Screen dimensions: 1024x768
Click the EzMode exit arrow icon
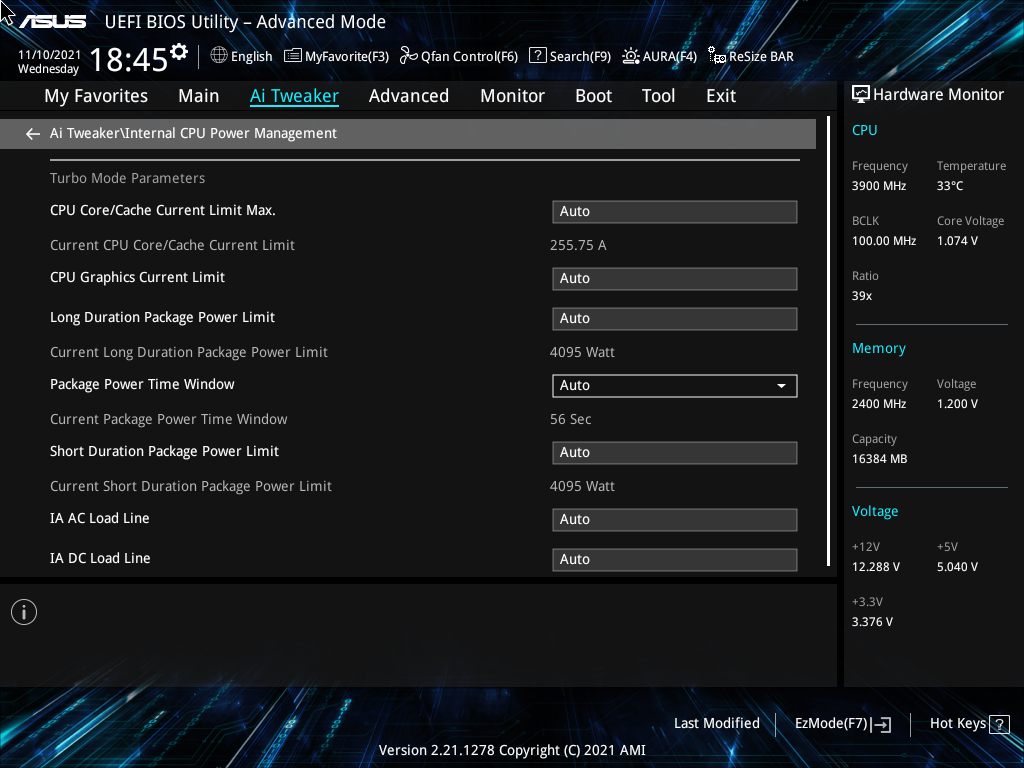click(x=881, y=724)
